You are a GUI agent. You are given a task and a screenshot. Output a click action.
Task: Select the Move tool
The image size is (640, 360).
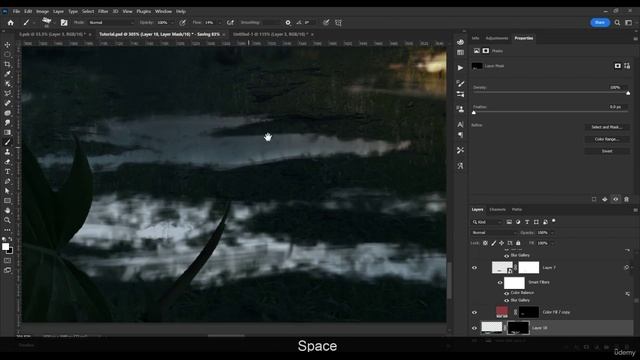7,44
